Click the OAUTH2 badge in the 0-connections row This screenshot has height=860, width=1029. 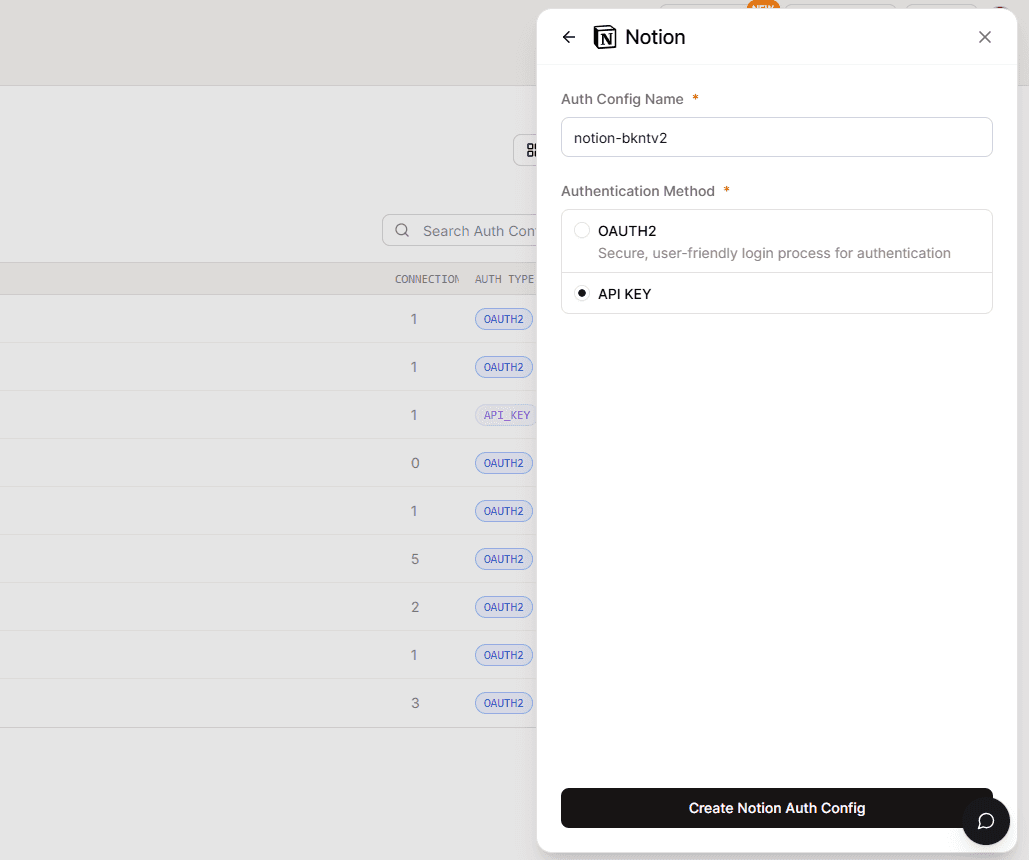click(503, 463)
